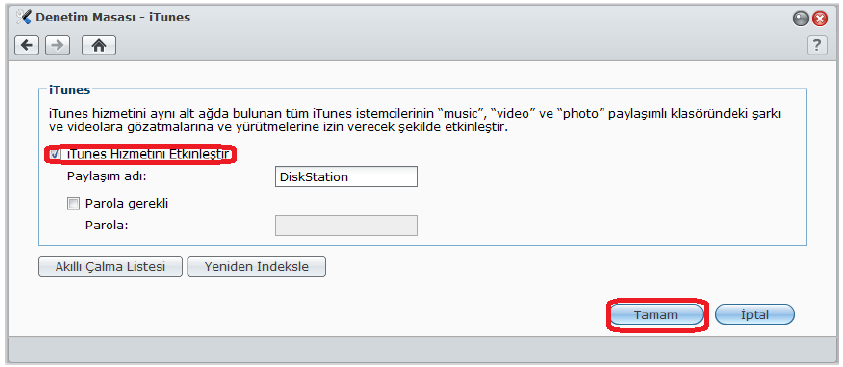Enable the Parola gerekli checkbox
This screenshot has width=843, height=367.
coord(73,203)
